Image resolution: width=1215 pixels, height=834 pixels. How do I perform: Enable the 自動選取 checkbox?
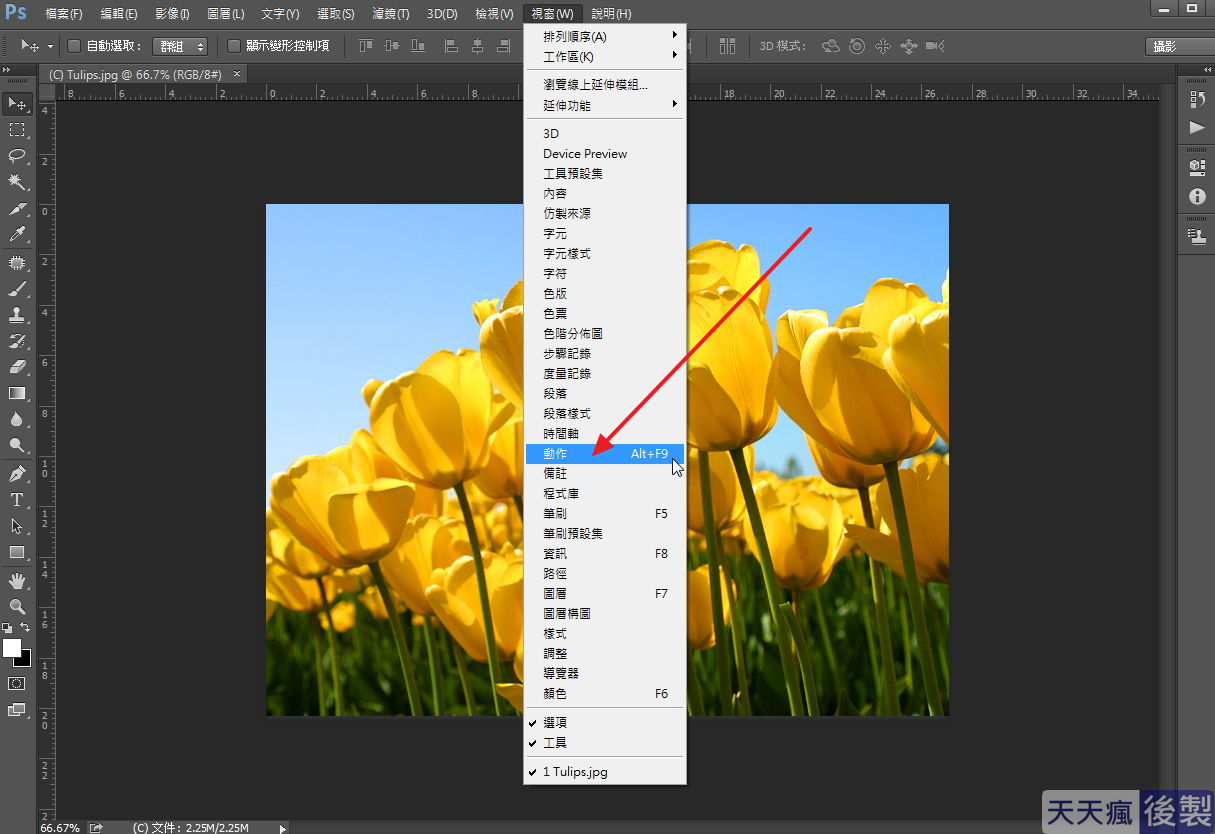tap(74, 46)
